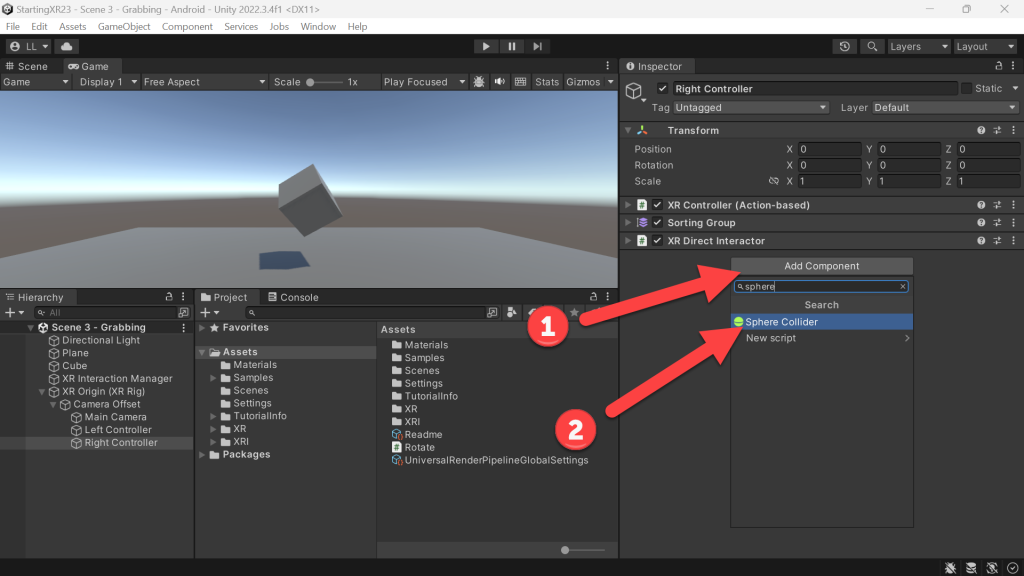Toggle the Right Controller active checkbox
The image size is (1024, 576).
[662, 88]
